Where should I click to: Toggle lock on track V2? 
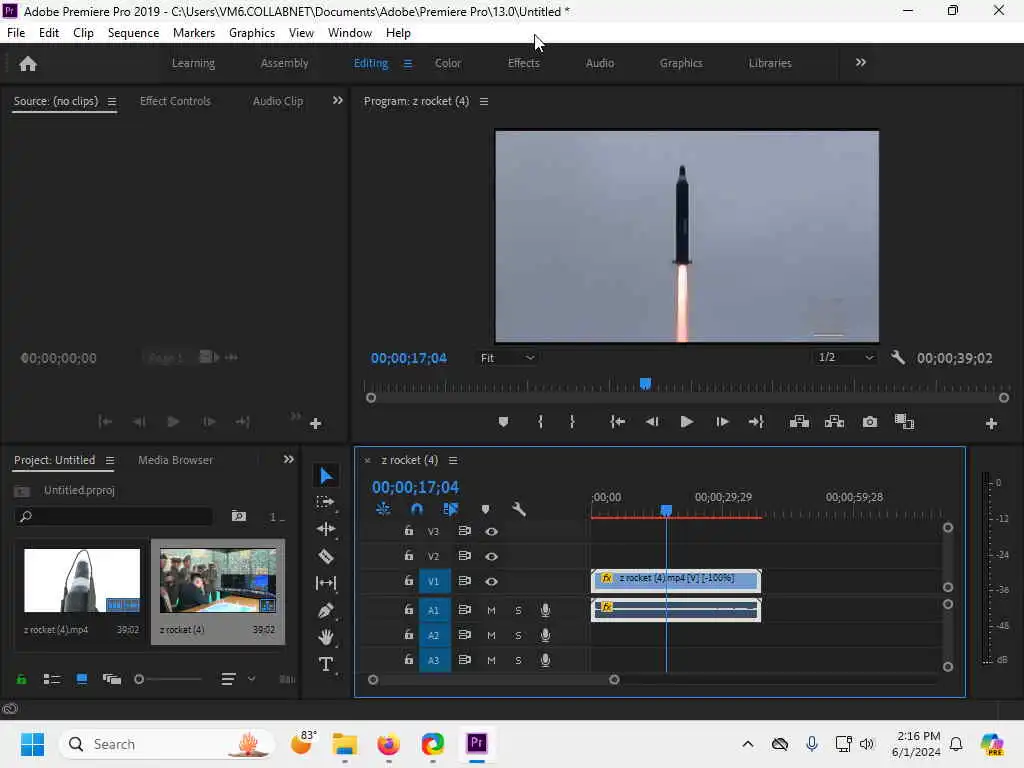[x=408, y=556]
